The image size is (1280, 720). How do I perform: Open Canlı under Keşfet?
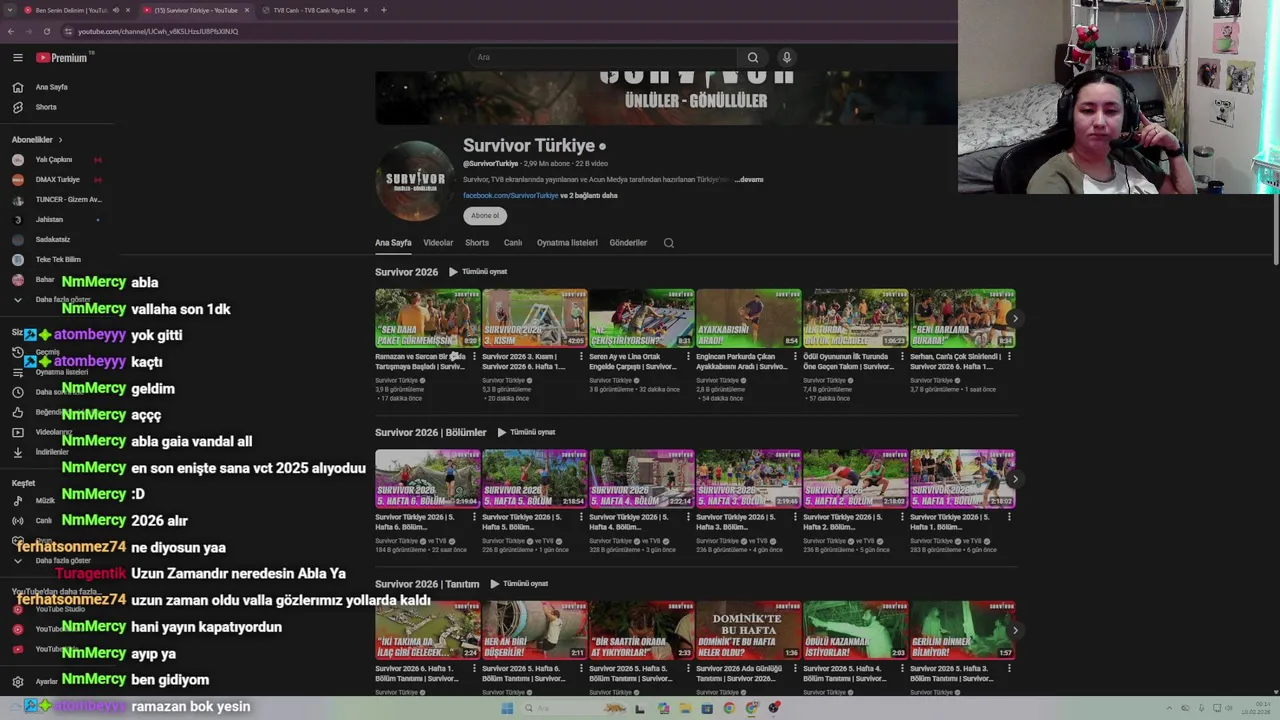(44, 521)
